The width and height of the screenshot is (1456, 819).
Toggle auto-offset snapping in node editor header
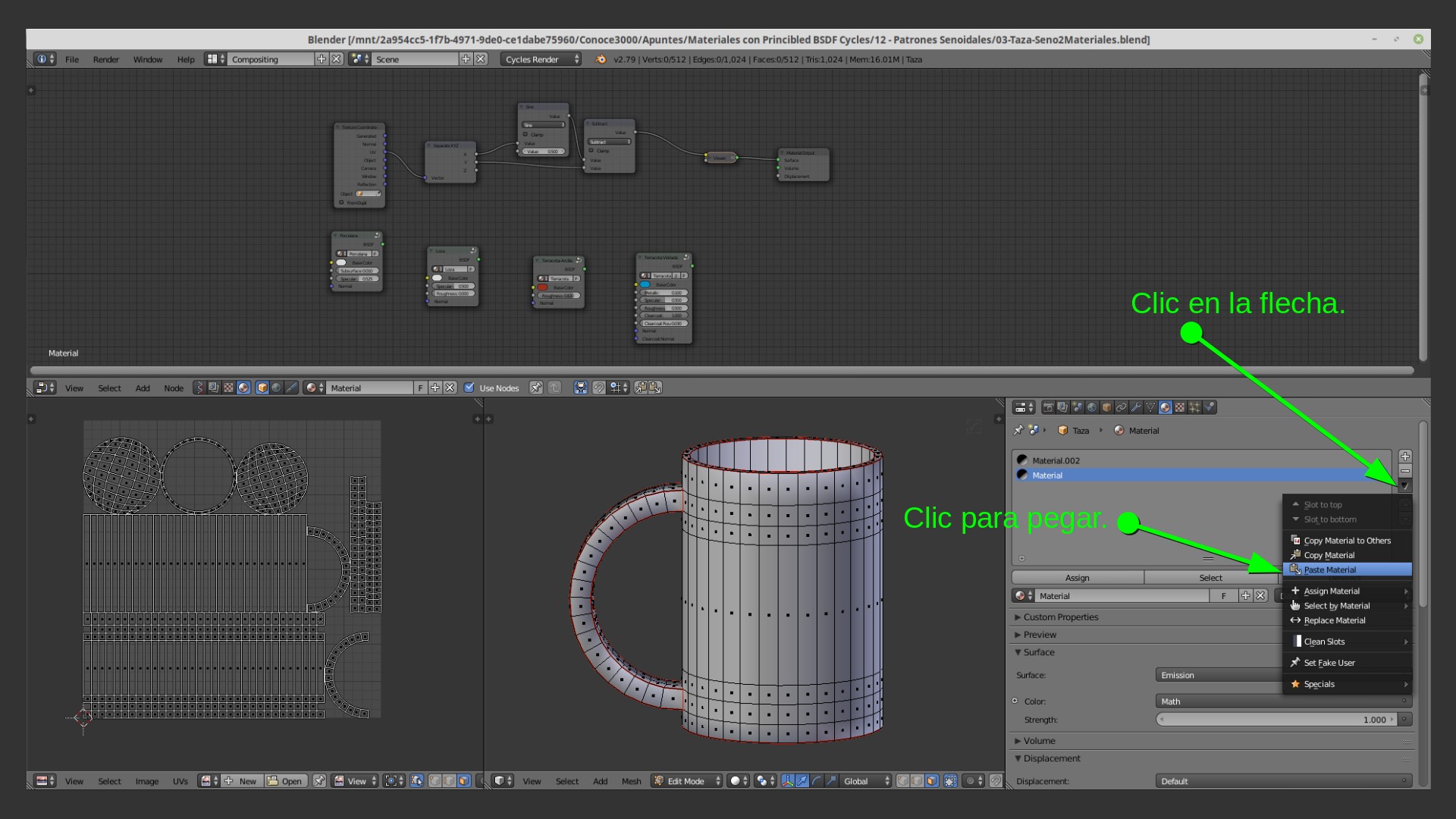click(580, 388)
